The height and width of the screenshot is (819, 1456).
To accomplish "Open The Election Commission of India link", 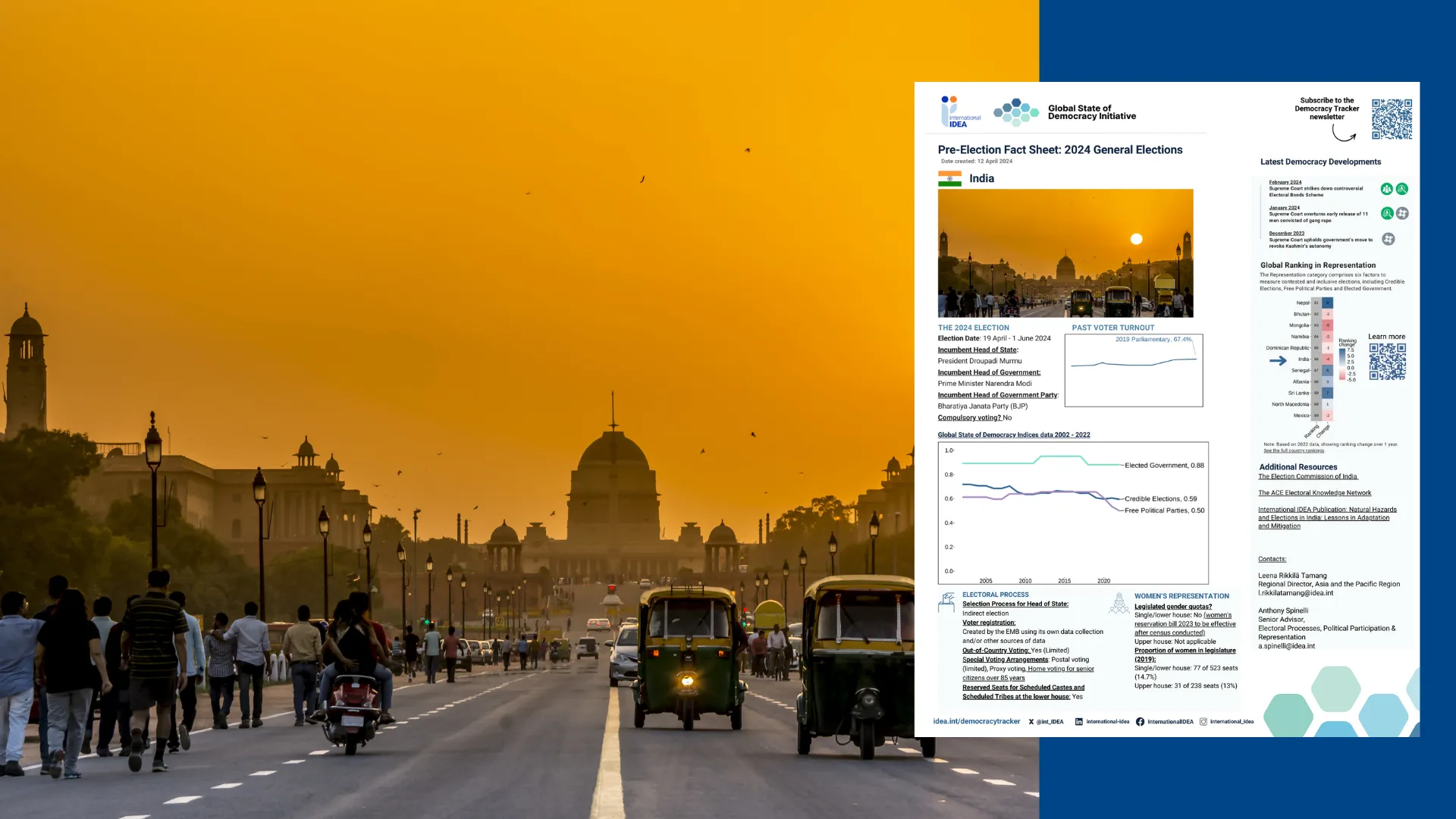I will [1308, 476].
